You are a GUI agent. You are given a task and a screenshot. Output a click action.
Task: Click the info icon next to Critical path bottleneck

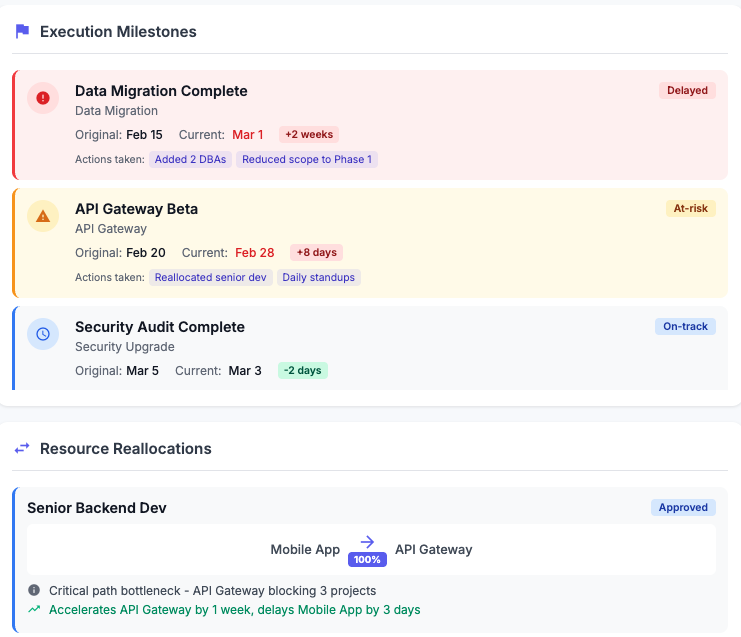click(34, 590)
